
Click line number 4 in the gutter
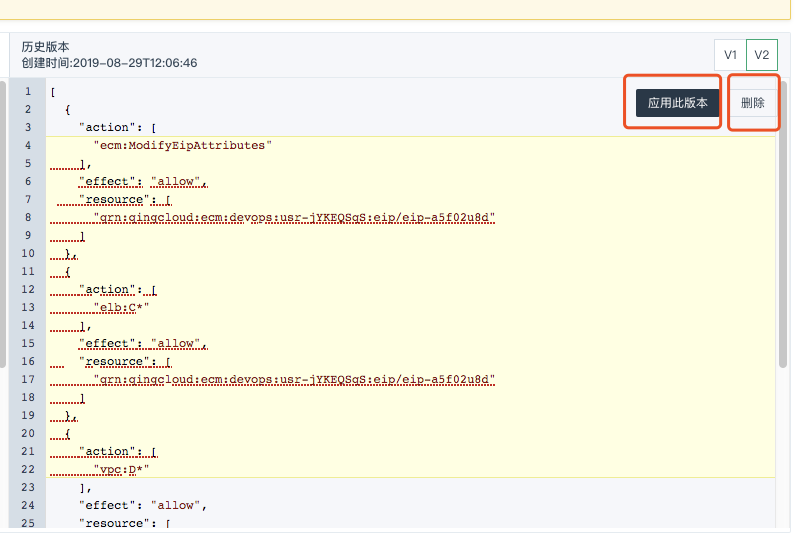[x=28, y=146]
